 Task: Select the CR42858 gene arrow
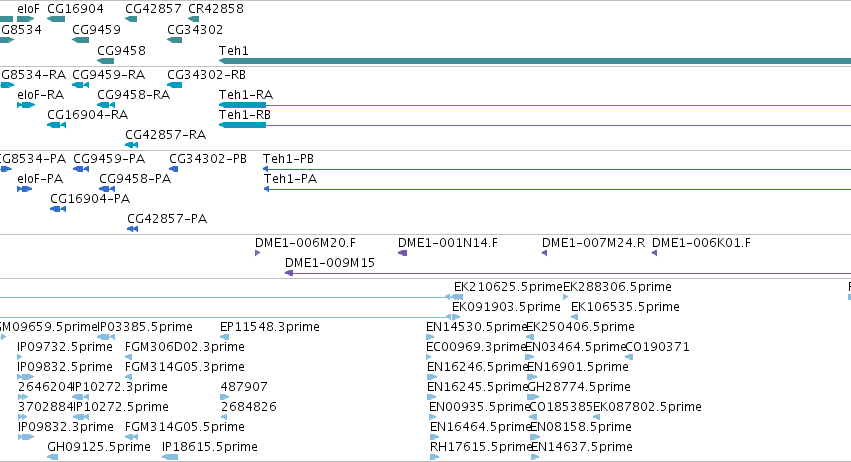point(194,19)
